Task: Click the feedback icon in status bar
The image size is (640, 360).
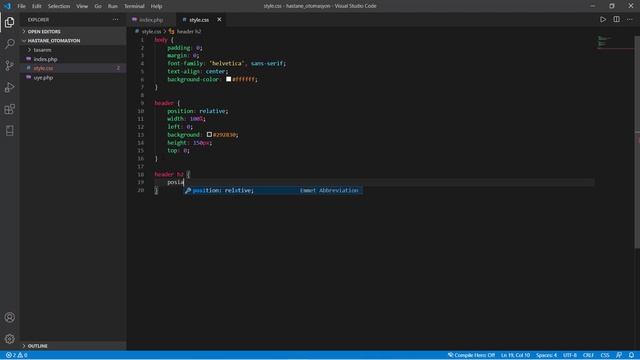Action: click(x=619, y=355)
